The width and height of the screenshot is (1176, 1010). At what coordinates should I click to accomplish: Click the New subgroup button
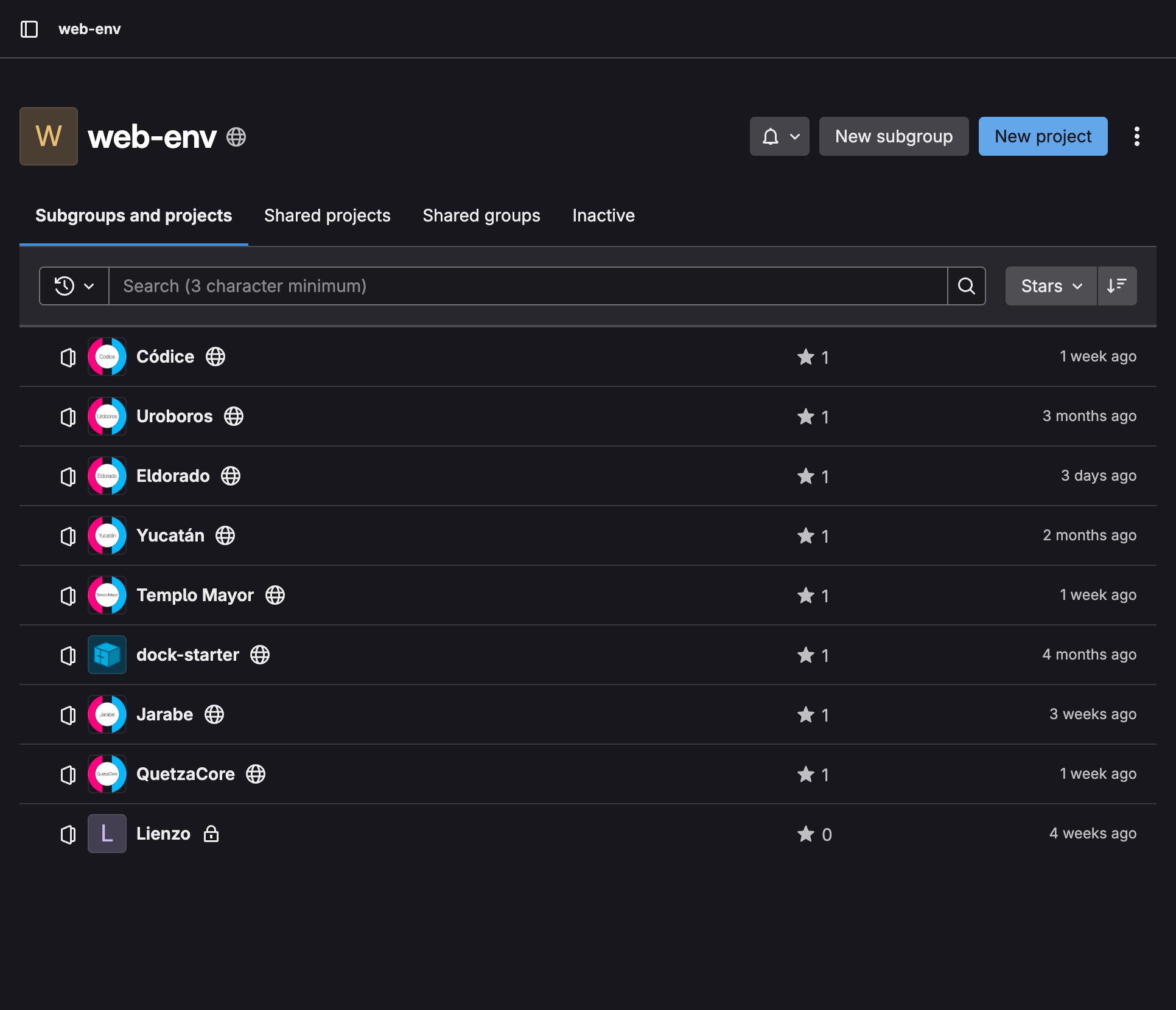click(x=894, y=136)
